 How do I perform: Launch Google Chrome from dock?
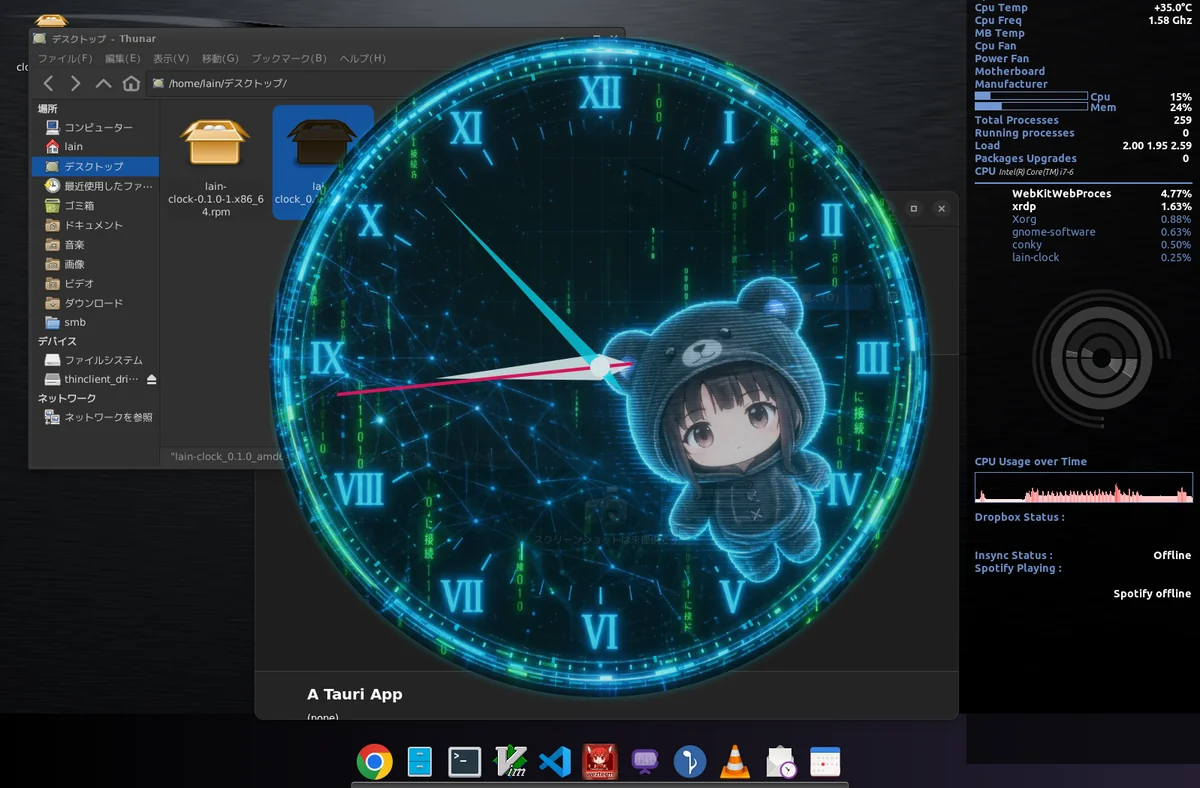[374, 762]
